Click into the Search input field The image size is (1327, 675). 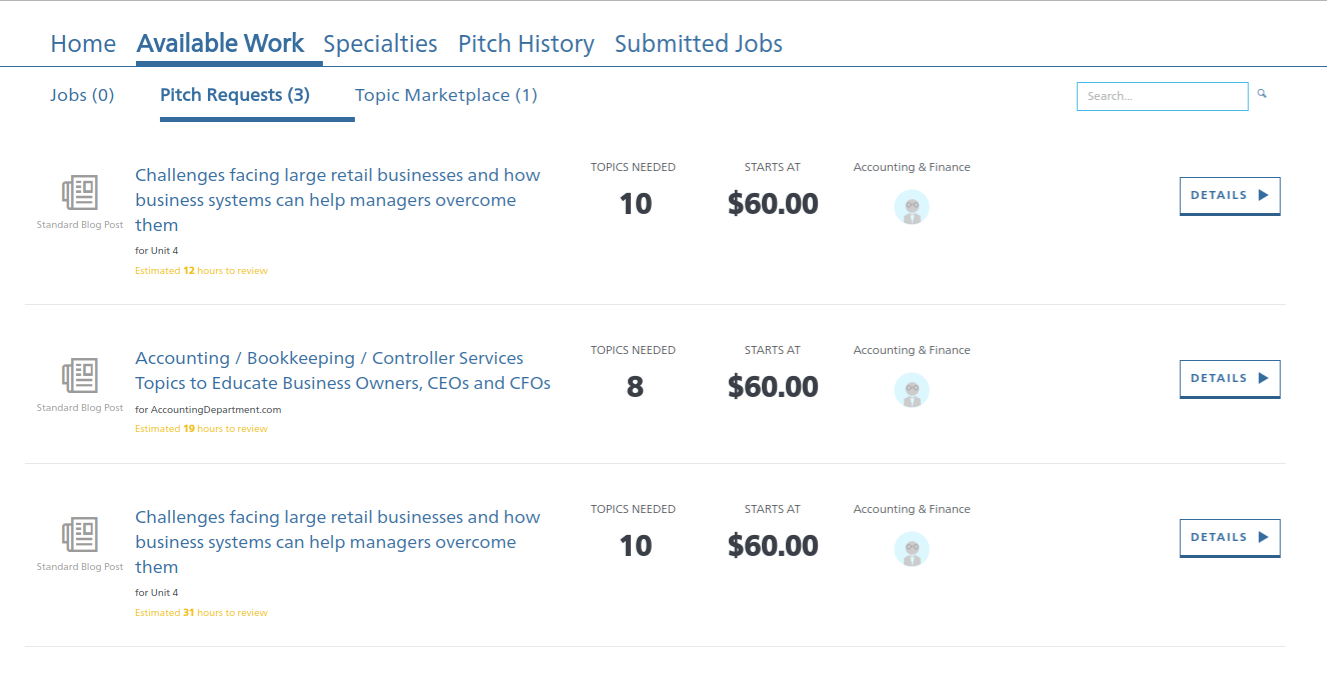1162,96
